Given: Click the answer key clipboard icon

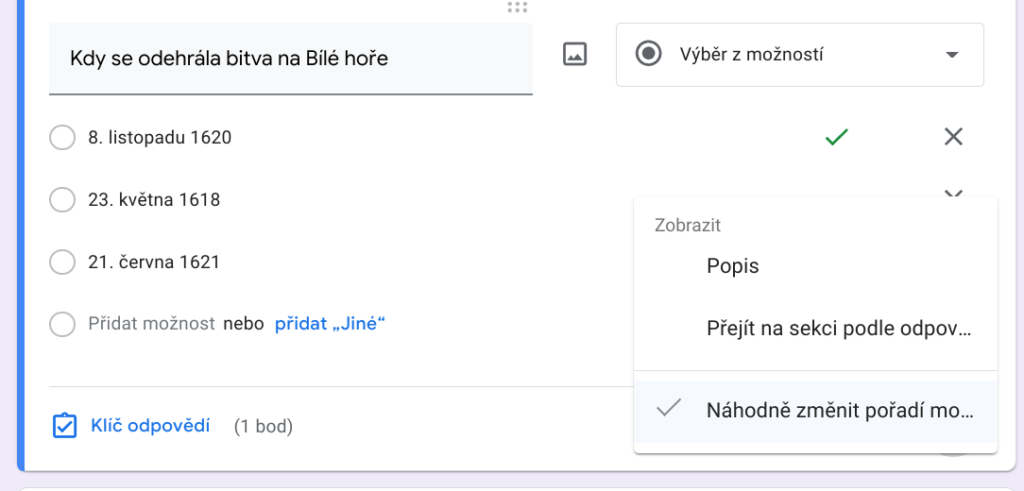Looking at the screenshot, I should click(x=64, y=427).
